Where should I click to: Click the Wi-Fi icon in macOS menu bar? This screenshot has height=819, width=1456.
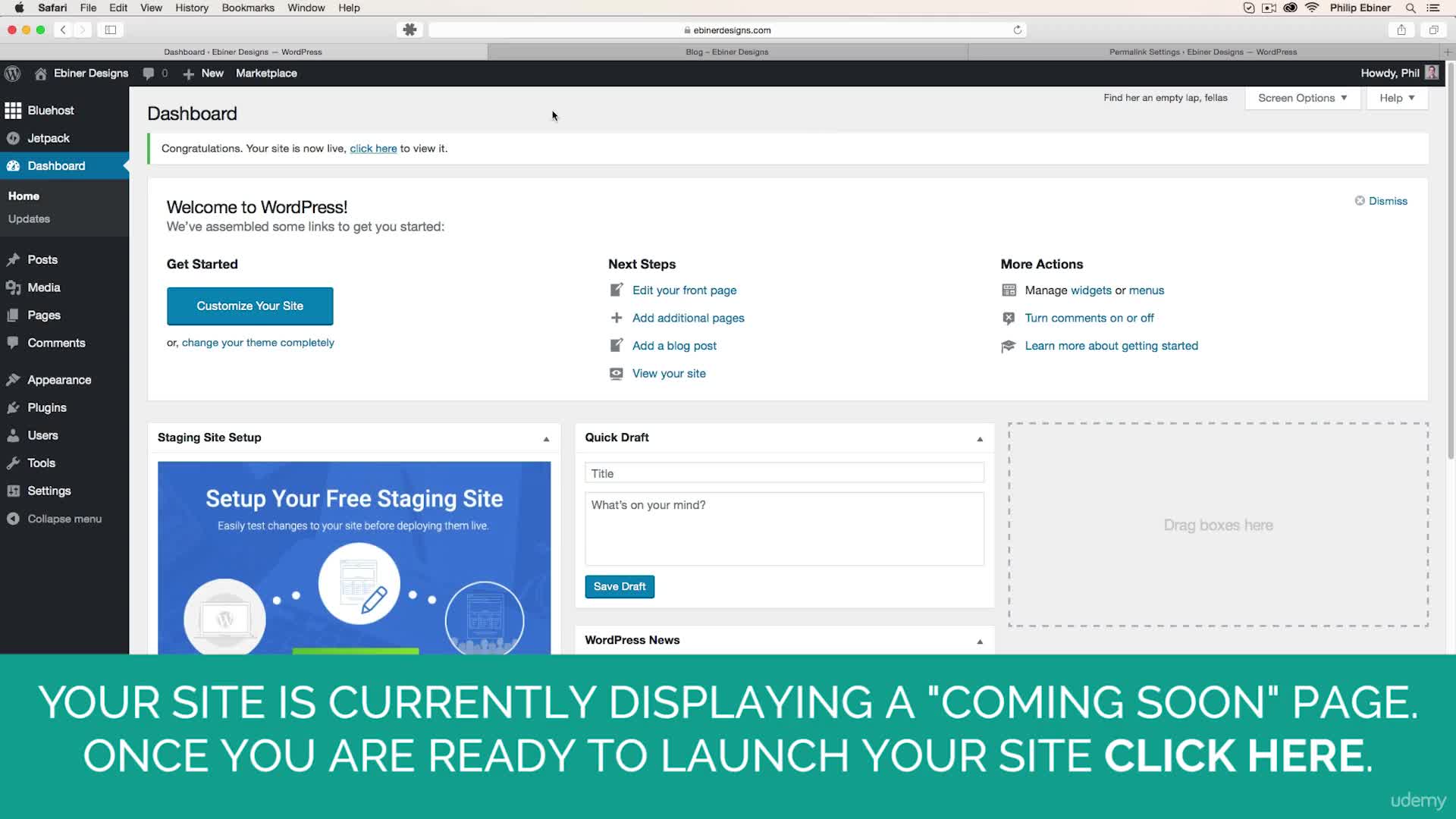1312,8
